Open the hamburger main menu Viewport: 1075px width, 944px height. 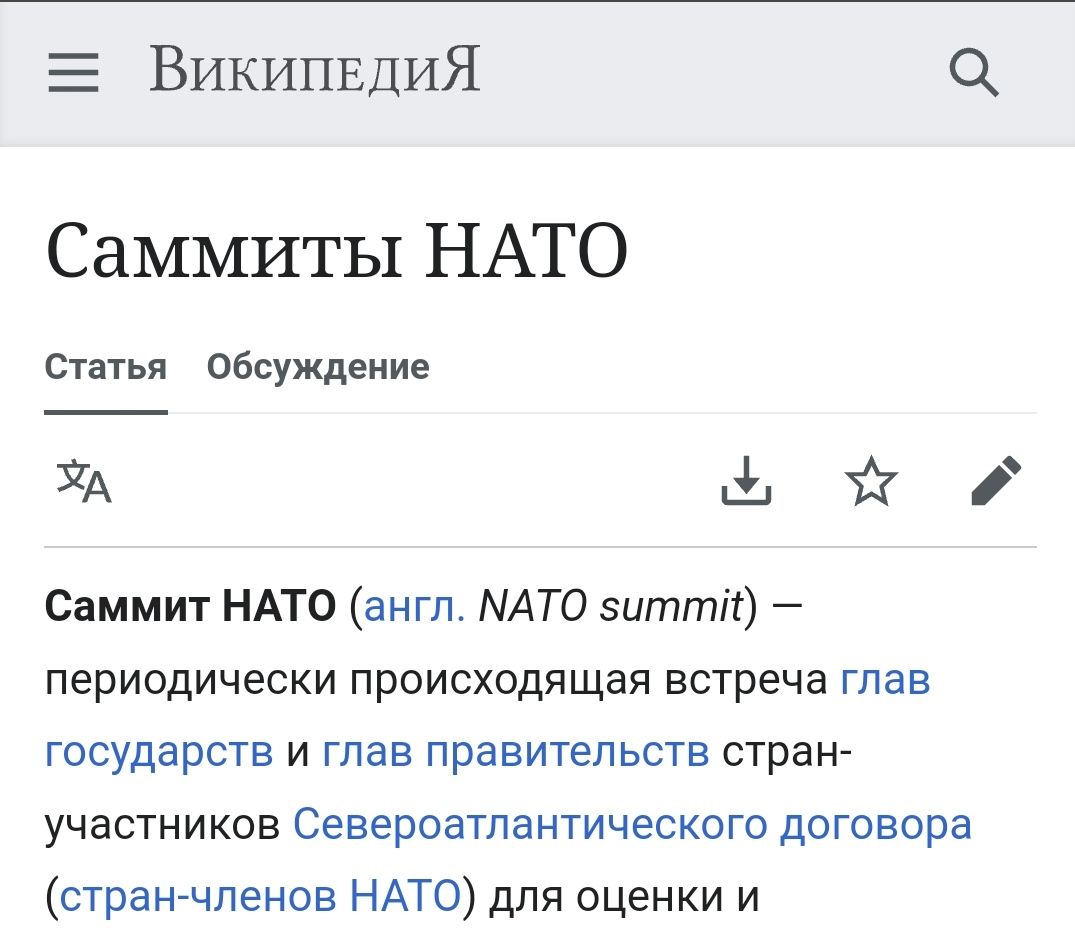[x=73, y=73]
